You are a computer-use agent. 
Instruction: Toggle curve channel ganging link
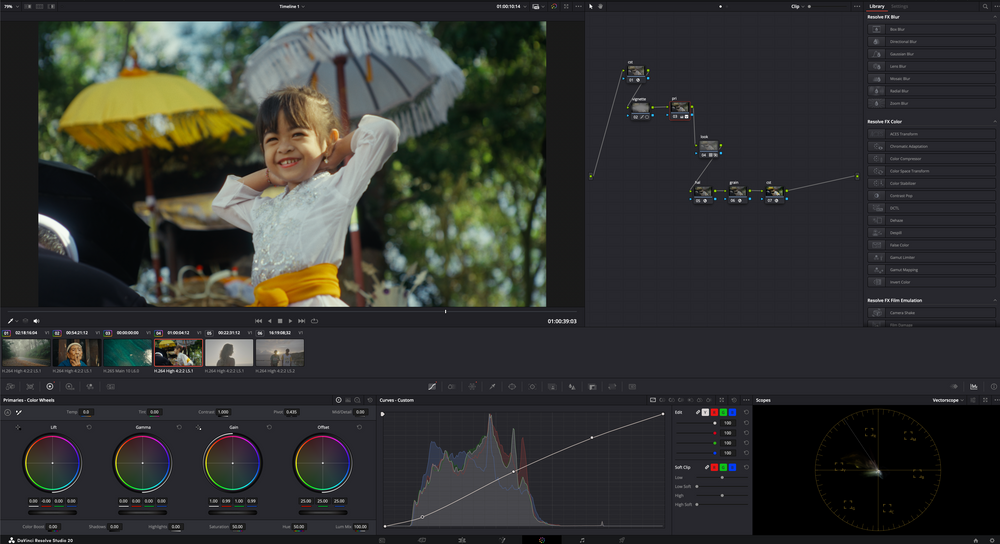click(x=697, y=413)
